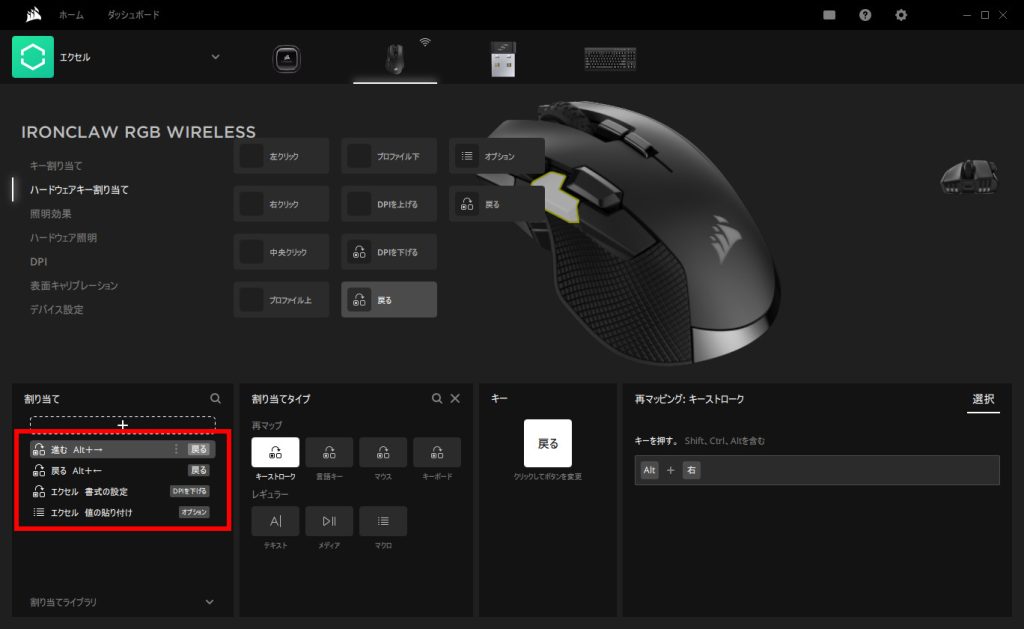Select the USB wireless receiver device

coord(503,59)
